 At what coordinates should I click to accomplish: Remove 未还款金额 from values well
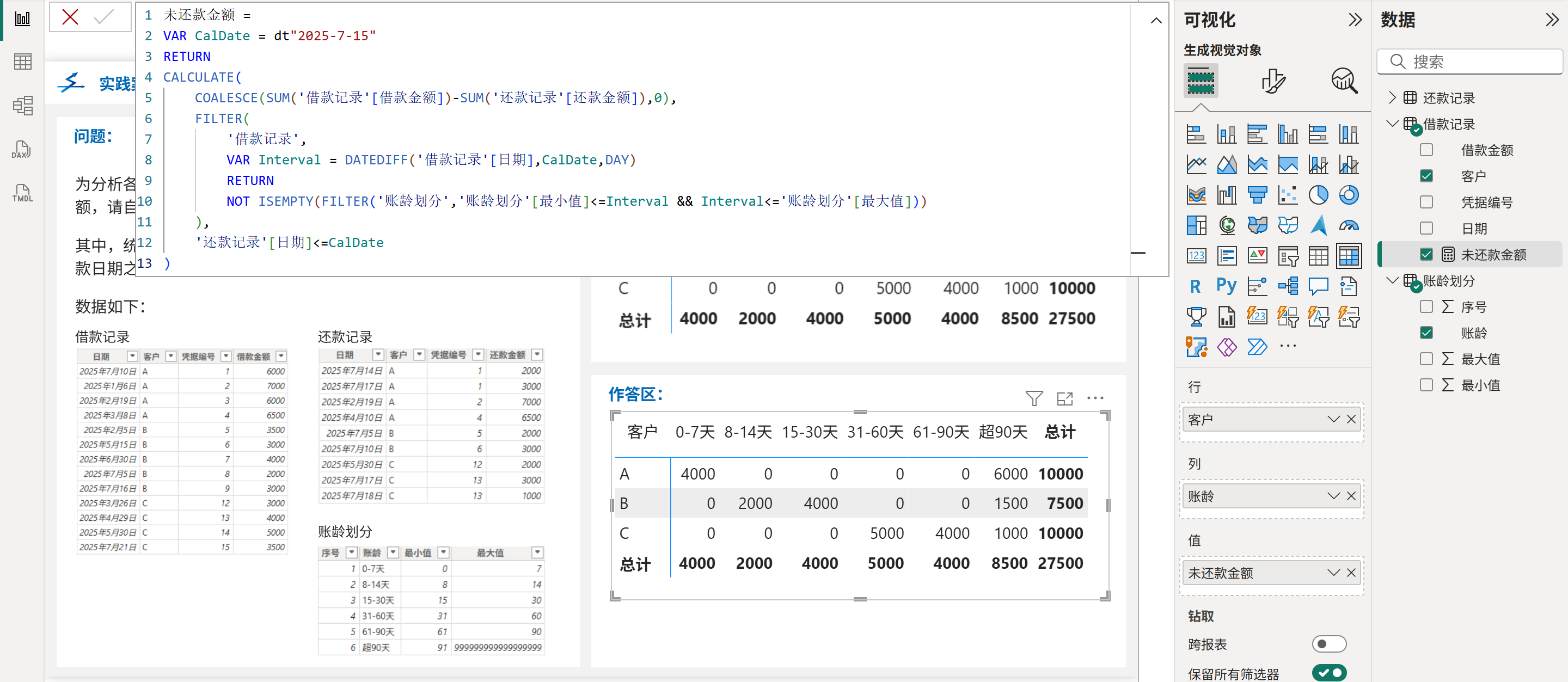tap(1351, 573)
